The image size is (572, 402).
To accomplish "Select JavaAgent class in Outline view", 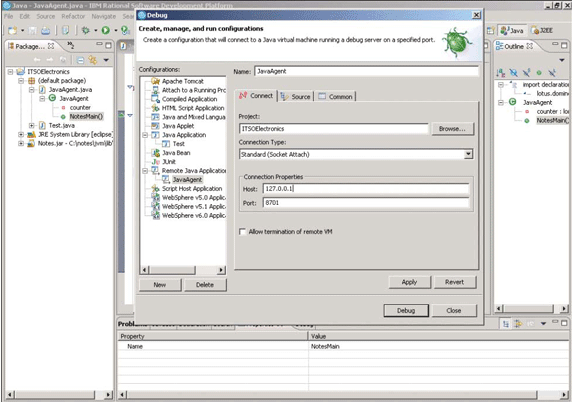I will pos(537,103).
